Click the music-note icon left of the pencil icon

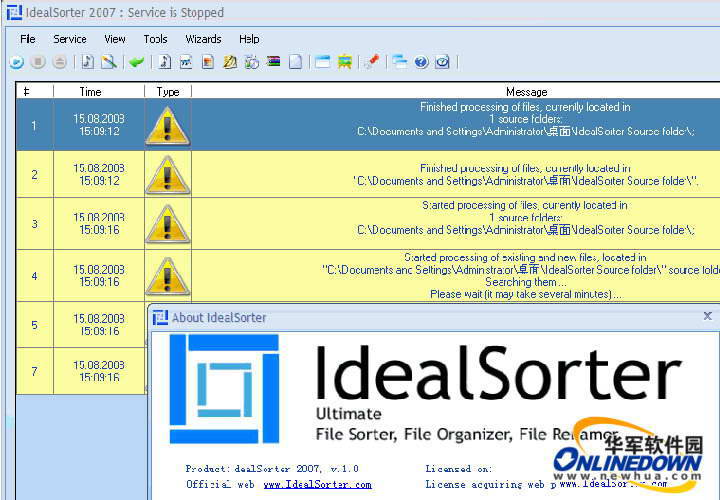(87, 62)
